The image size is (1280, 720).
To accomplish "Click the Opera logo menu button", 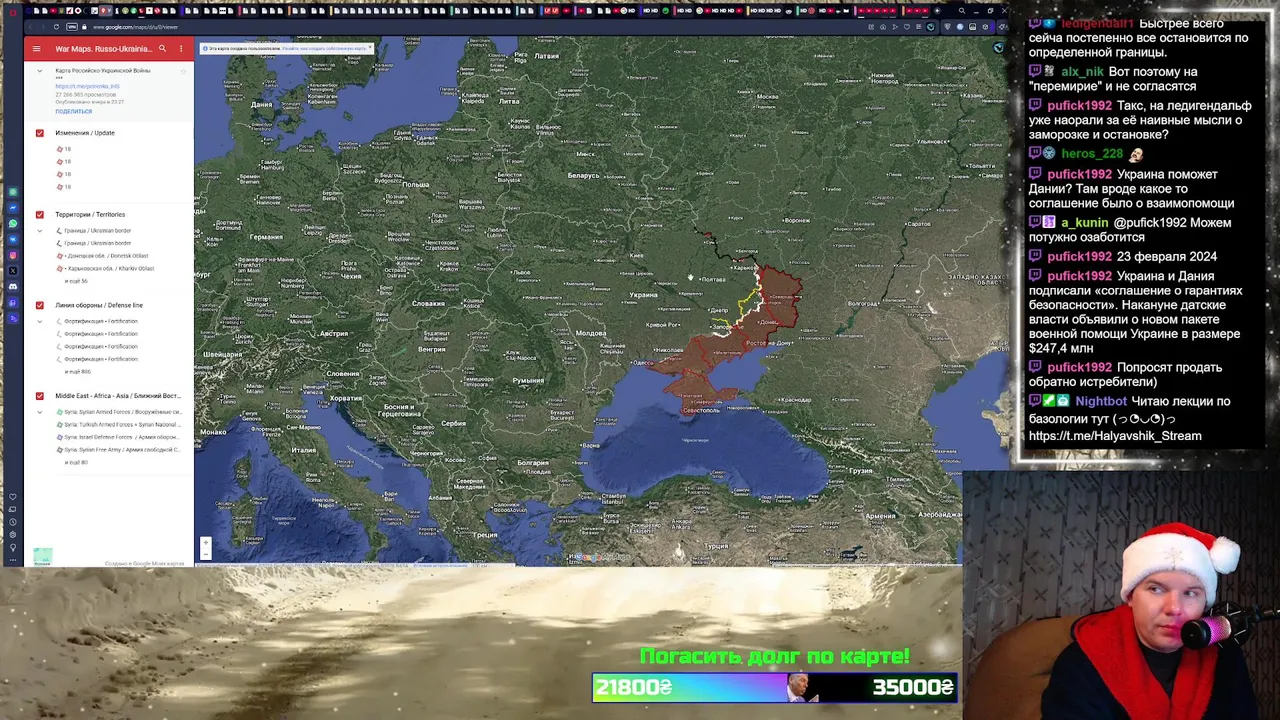I will point(13,11).
